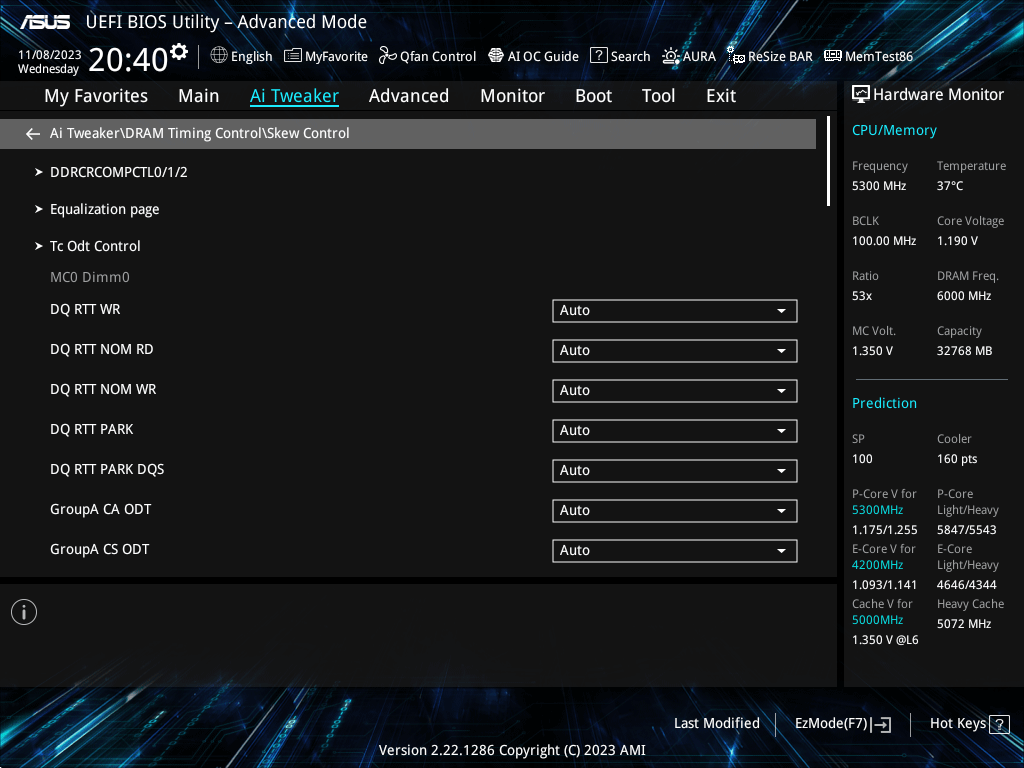This screenshot has height=768, width=1024.
Task: Open the GroupA CA ODT dropdown
Action: (675, 511)
